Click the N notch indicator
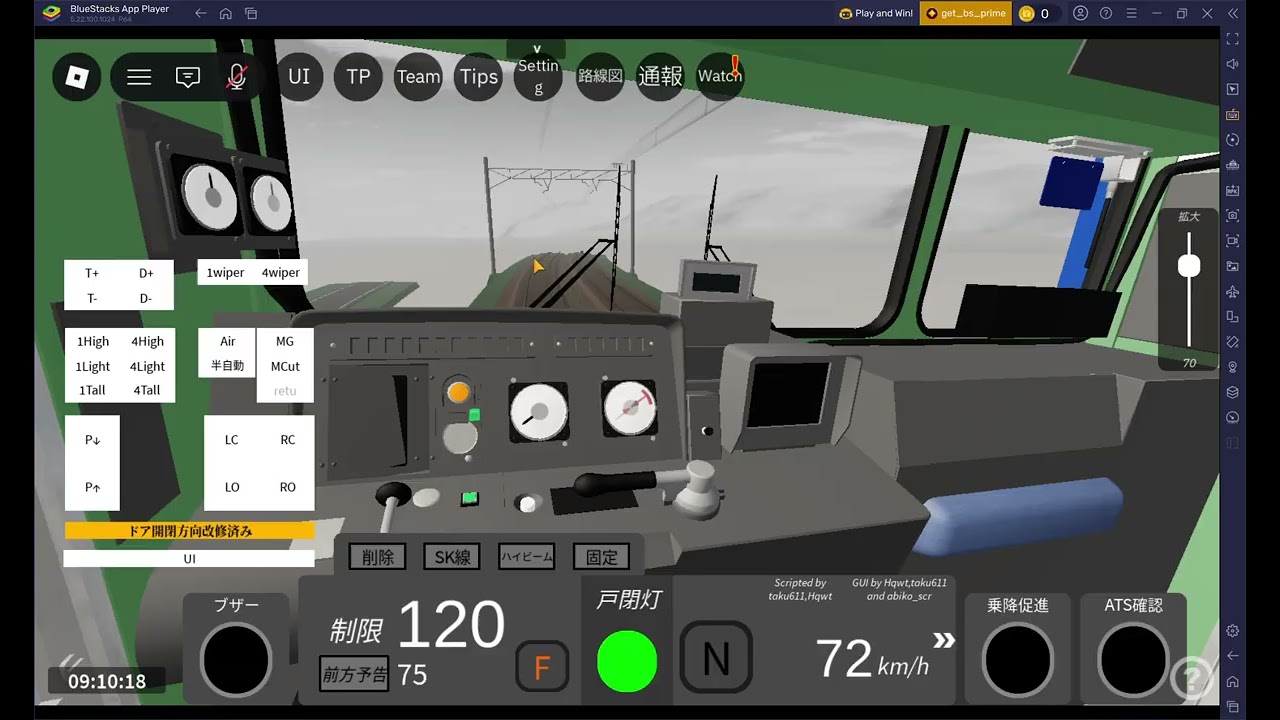Image resolution: width=1280 pixels, height=720 pixels. pos(716,658)
